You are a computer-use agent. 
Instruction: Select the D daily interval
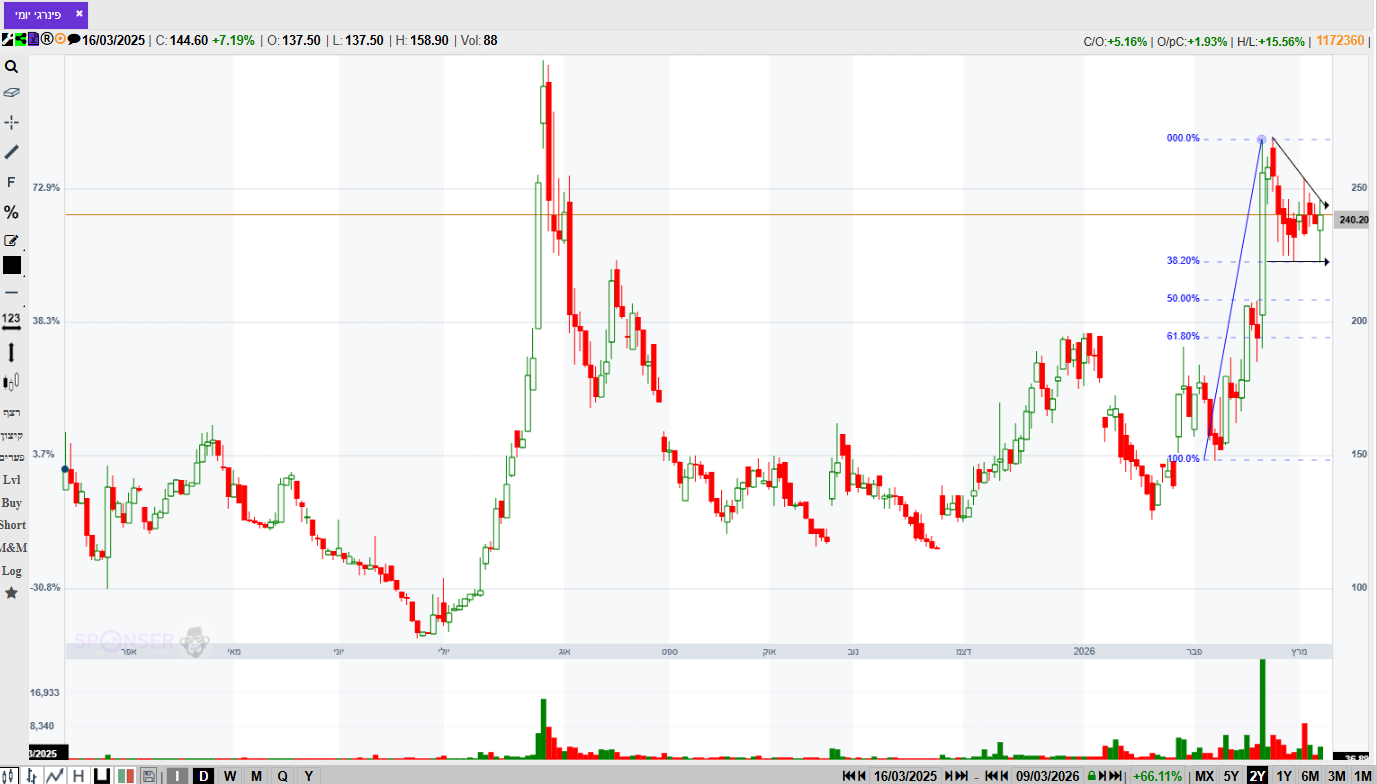click(204, 776)
